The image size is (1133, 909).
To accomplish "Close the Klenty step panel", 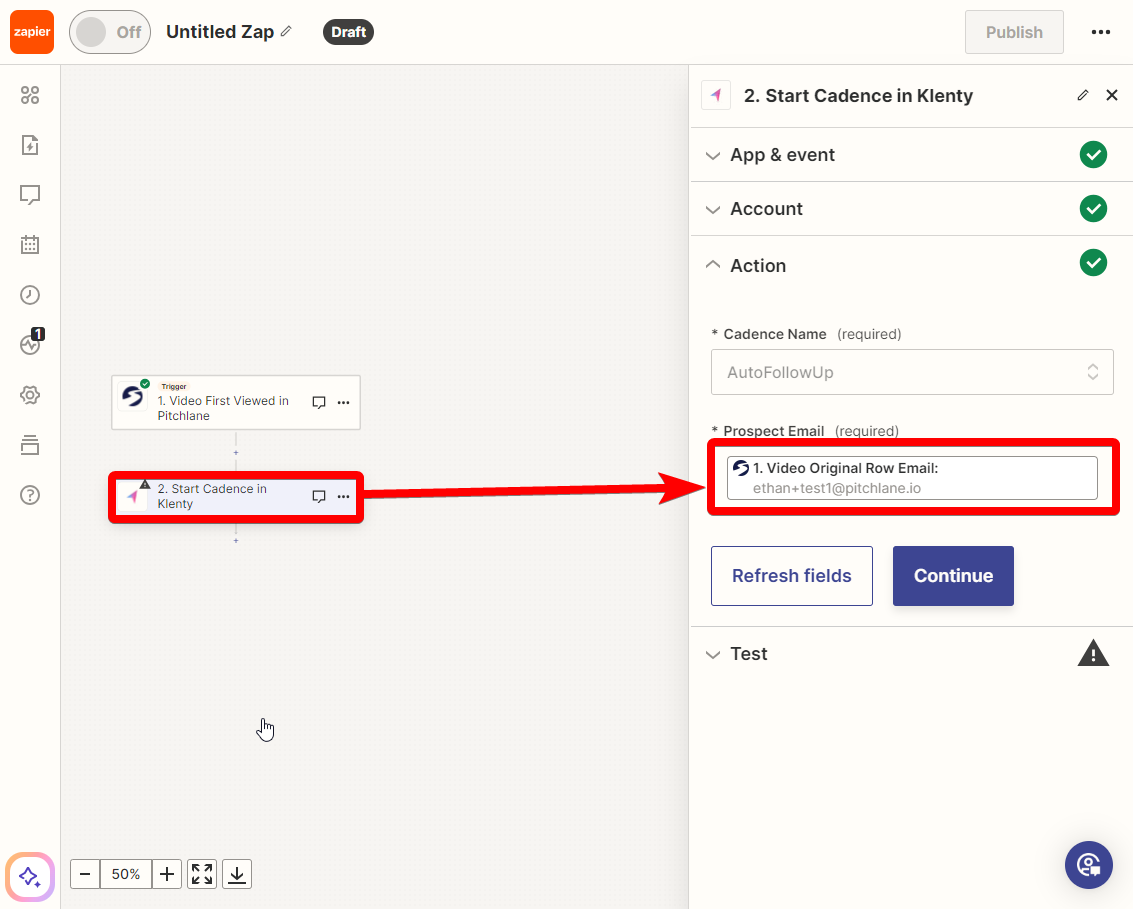I will pos(1112,95).
